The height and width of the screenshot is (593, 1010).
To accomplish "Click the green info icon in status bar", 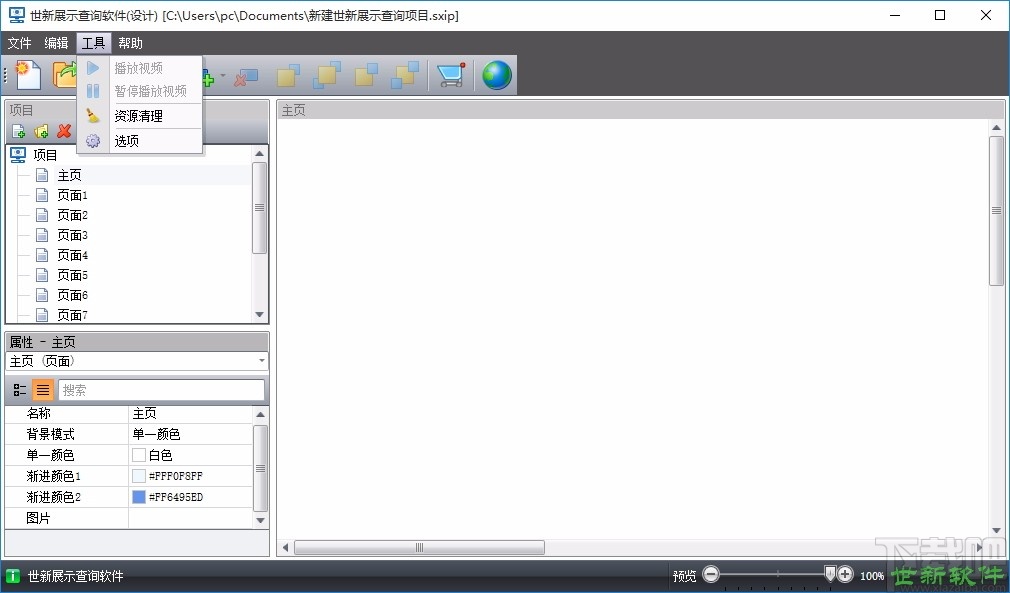I will point(13,576).
